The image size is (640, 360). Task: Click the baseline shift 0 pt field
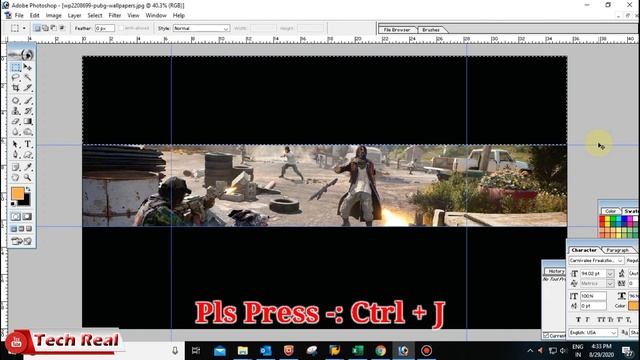point(593,305)
